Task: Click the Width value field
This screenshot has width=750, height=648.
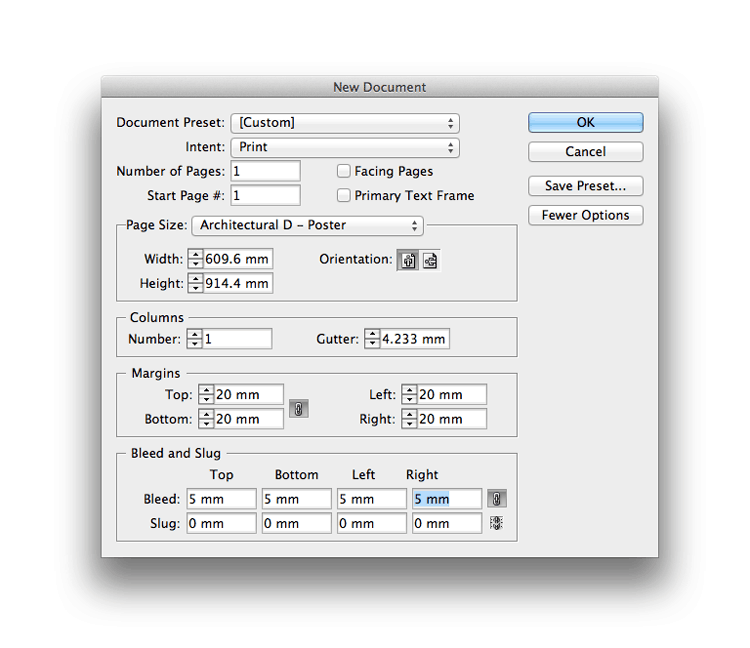Action: pos(238,259)
